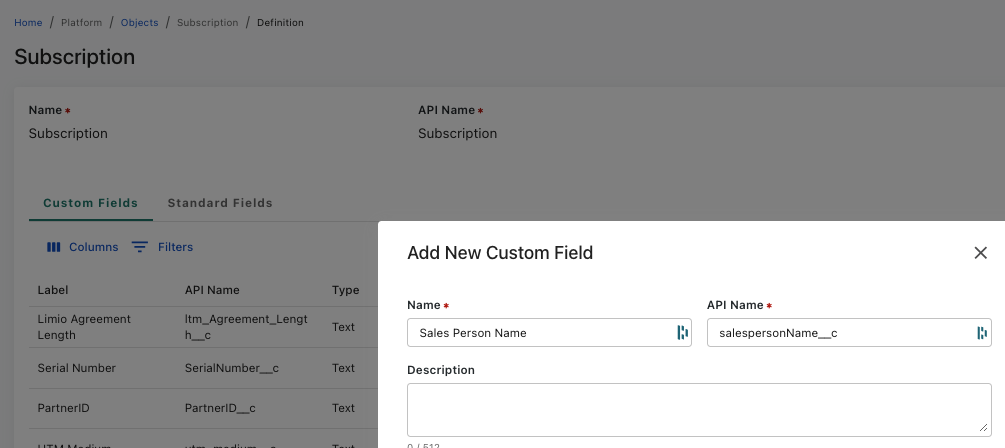Click the Platform breadcrumb item

[81, 23]
